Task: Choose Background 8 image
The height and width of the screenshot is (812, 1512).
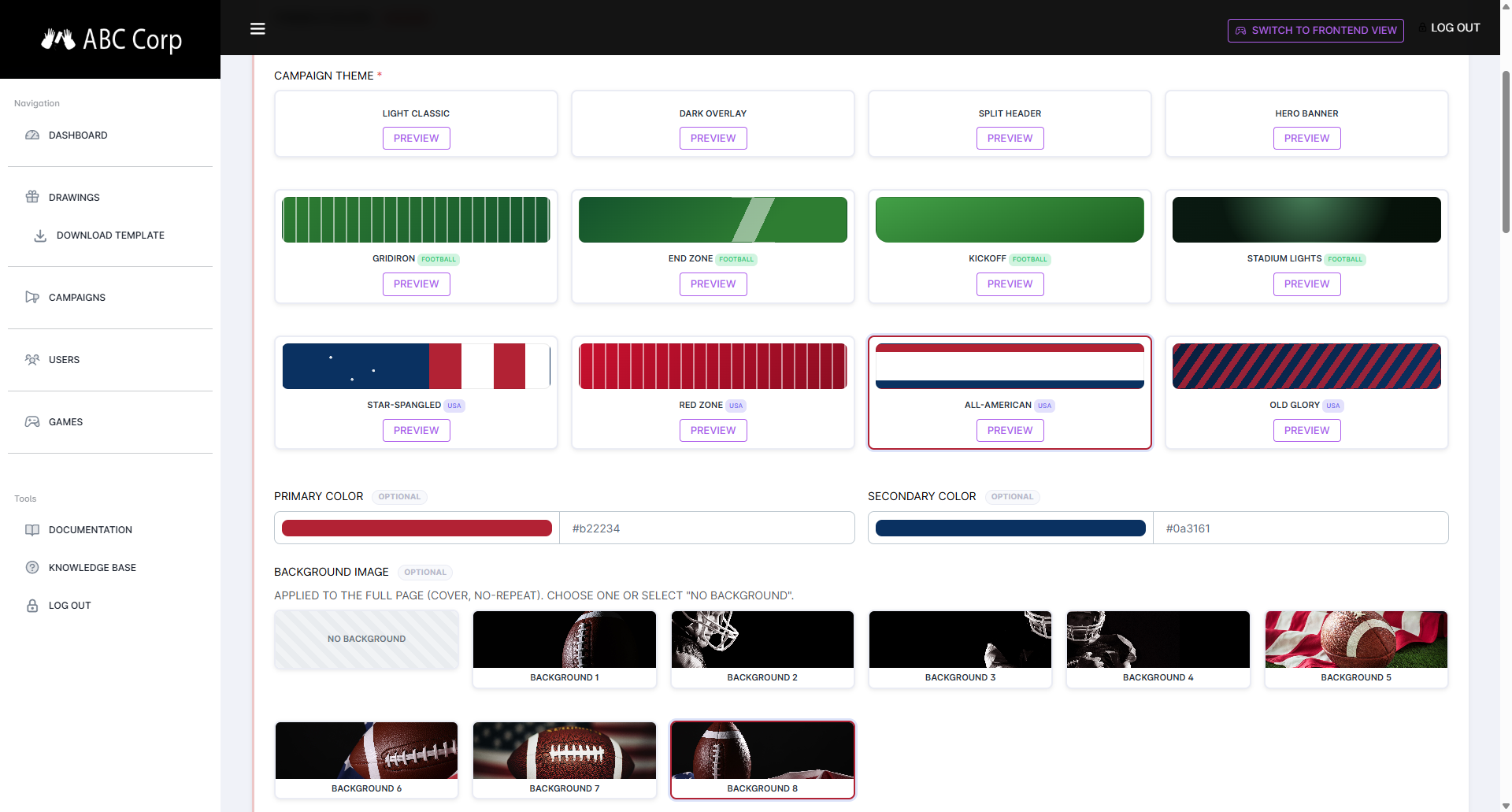Action: [x=762, y=760]
